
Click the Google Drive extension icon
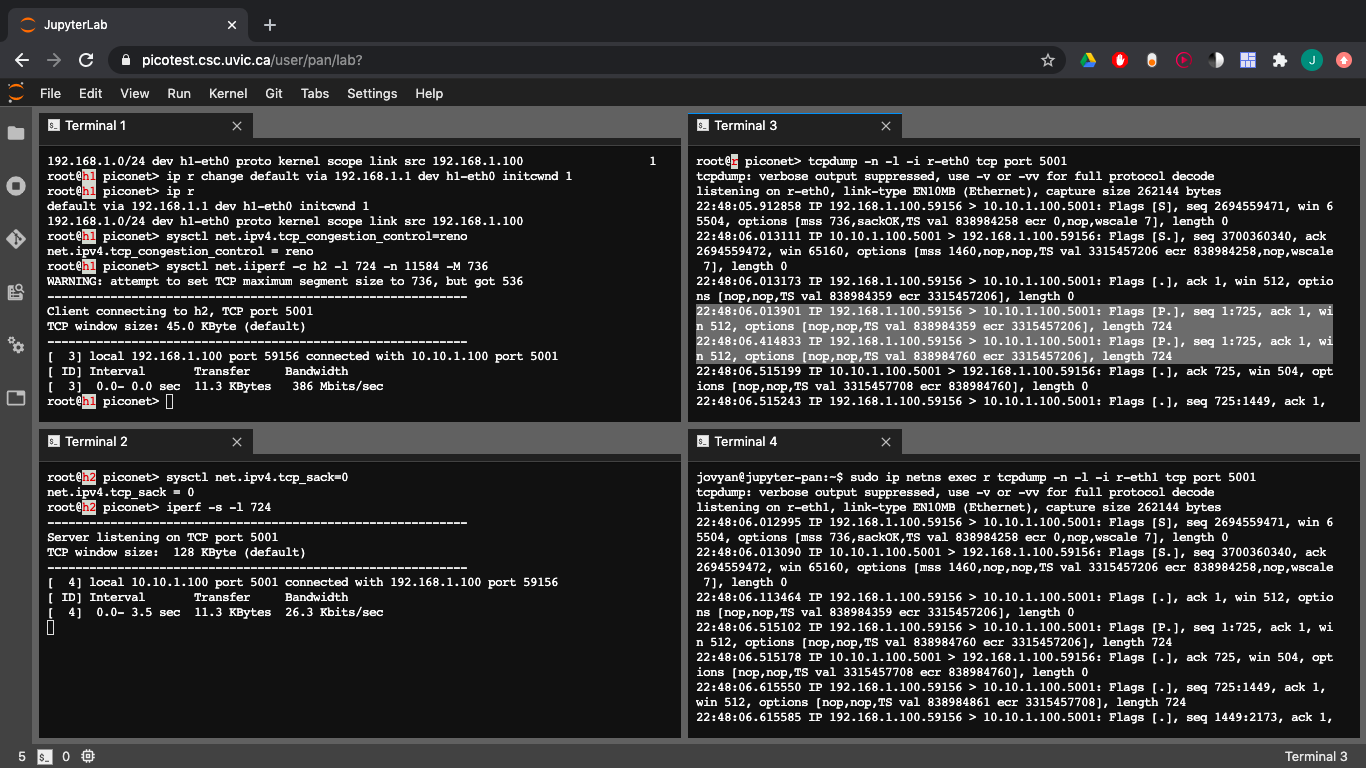point(1088,60)
